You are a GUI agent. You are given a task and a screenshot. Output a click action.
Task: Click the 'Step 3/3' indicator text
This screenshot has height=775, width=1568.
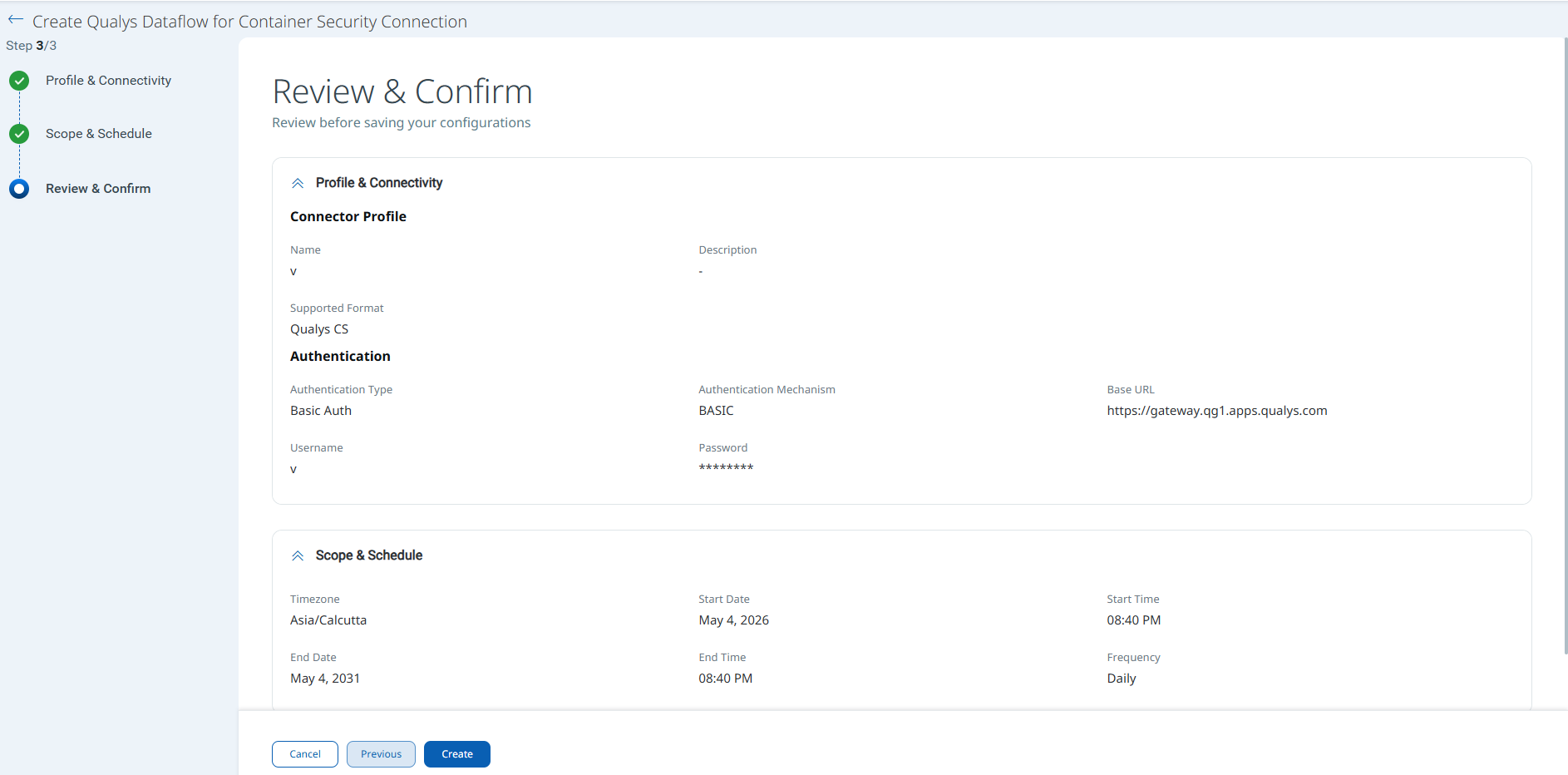point(32,46)
